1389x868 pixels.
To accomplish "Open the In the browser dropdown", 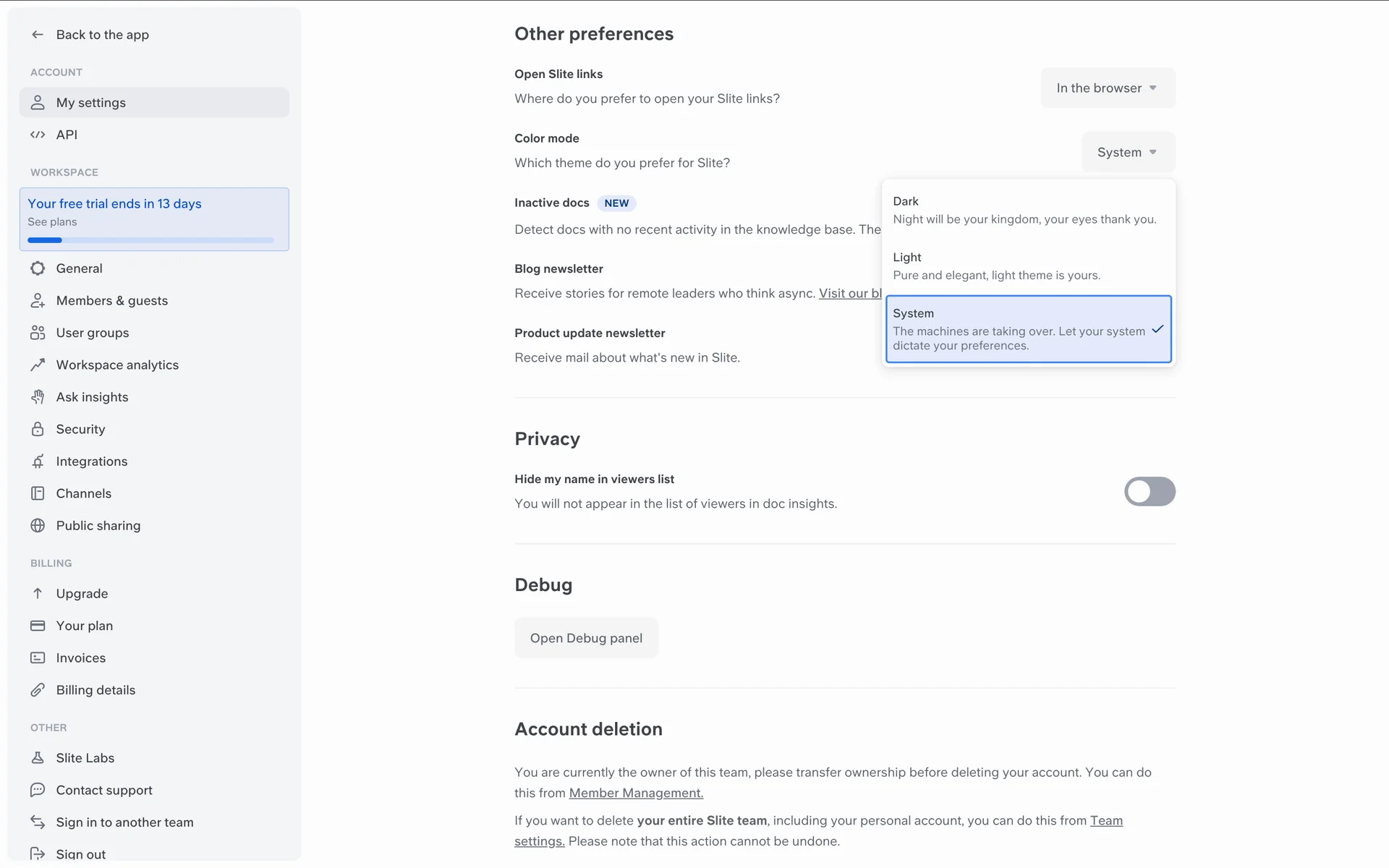I will [1107, 88].
